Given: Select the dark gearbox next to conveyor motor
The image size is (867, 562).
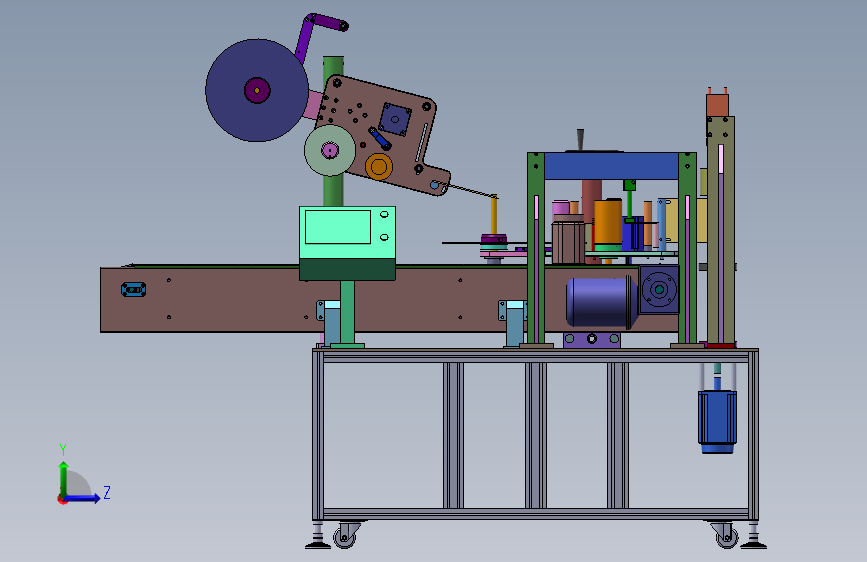Looking at the screenshot, I should [x=659, y=289].
